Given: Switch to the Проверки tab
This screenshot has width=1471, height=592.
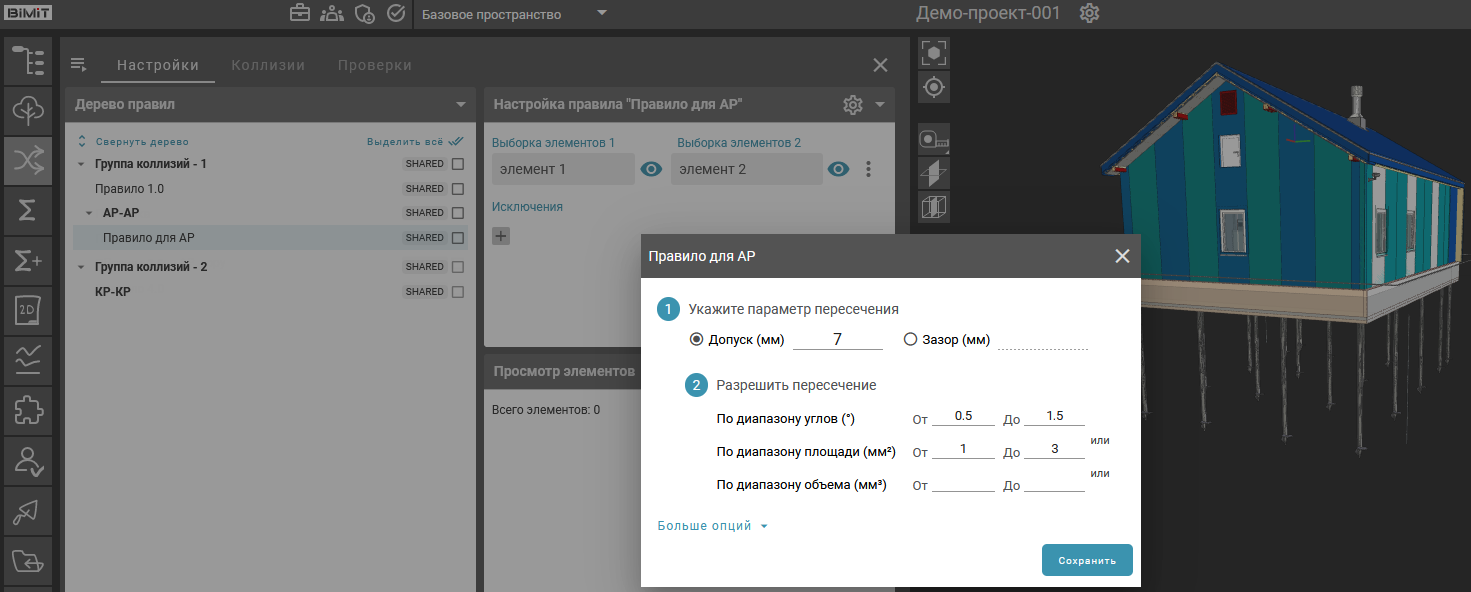Looking at the screenshot, I should point(374,65).
